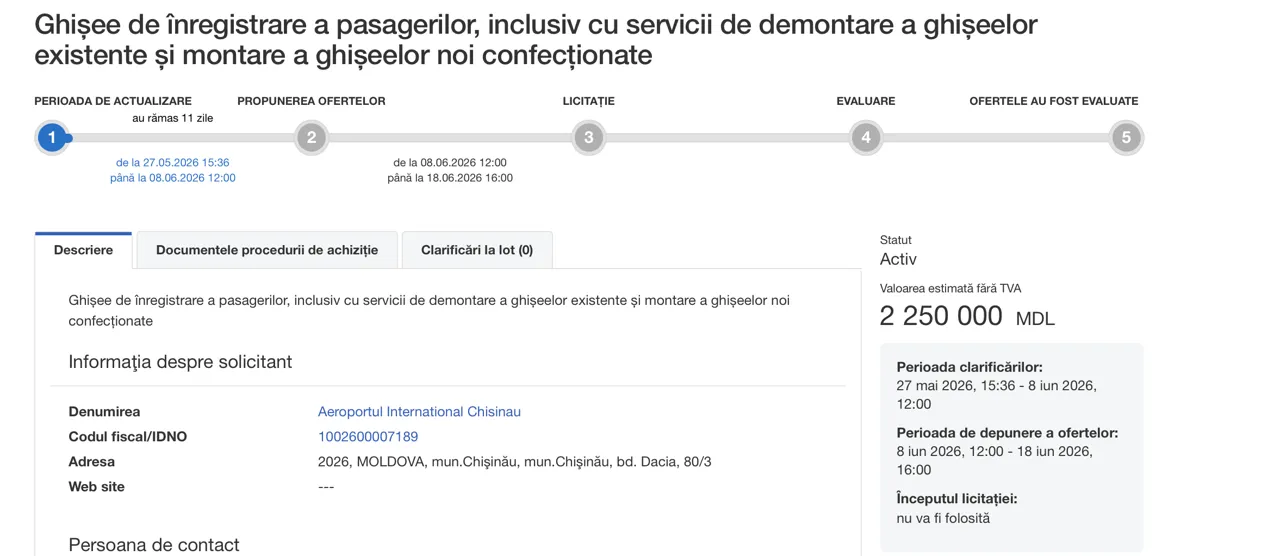
Task: Click step 5 circle for evaluated offers
Action: (x=1126, y=137)
